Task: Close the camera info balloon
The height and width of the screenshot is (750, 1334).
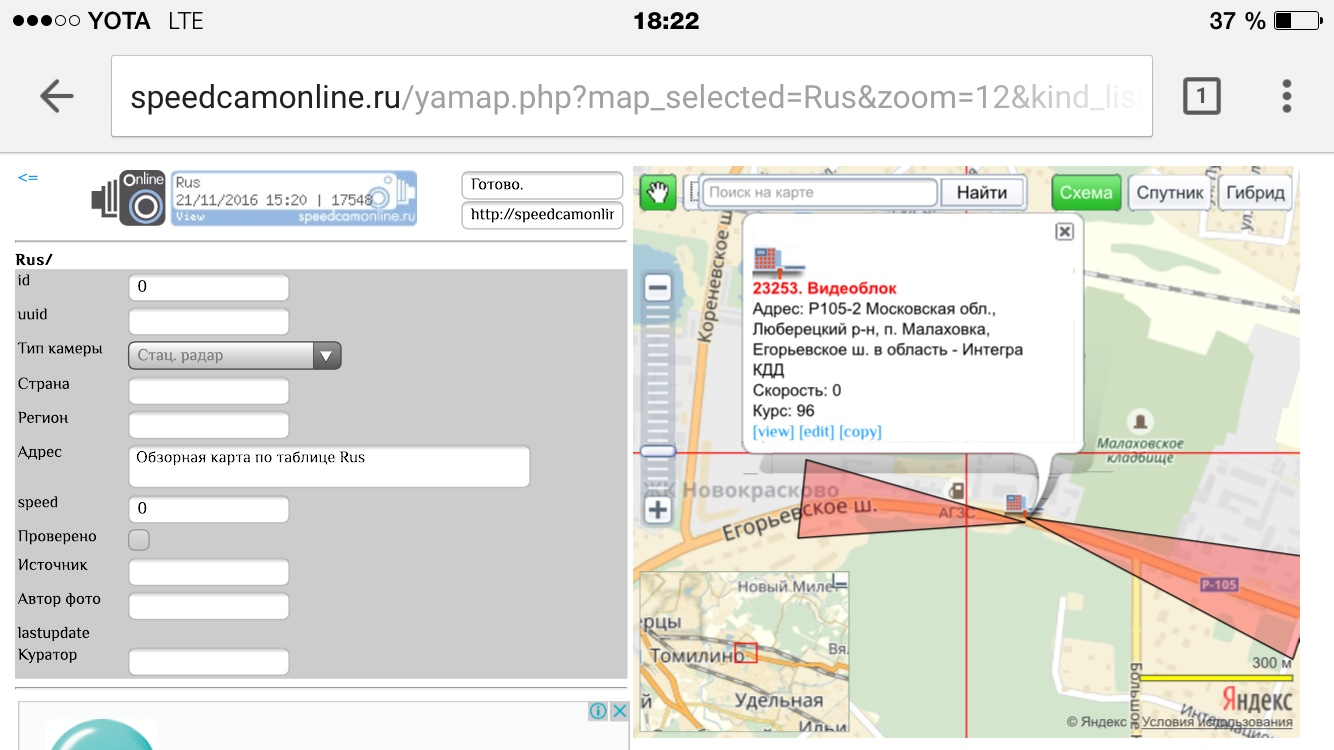Action: 1064,231
